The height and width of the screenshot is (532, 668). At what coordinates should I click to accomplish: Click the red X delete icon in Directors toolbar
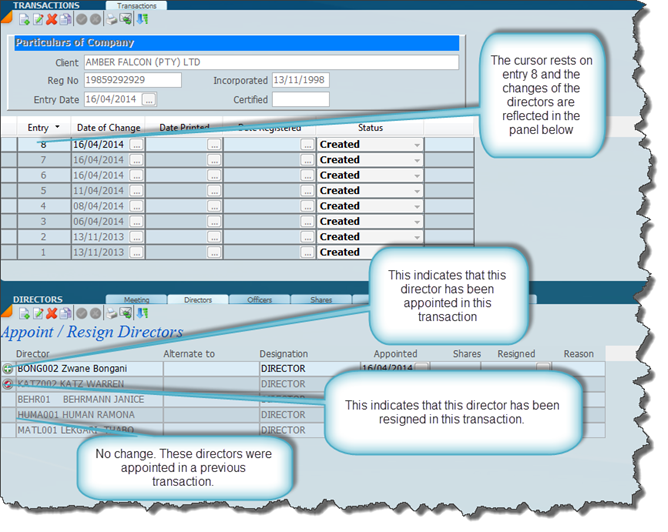point(51,313)
